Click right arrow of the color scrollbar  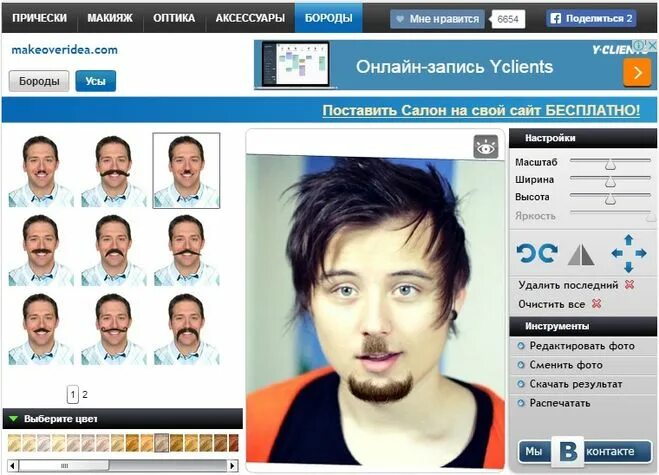(x=232, y=465)
